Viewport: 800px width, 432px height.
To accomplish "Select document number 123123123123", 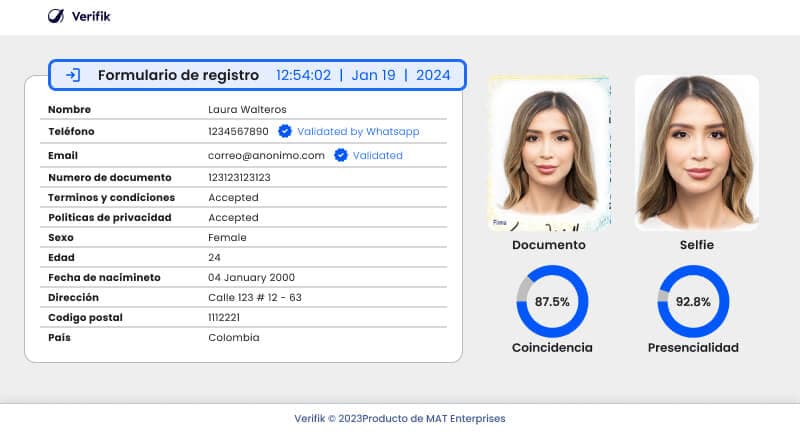I will (239, 177).
